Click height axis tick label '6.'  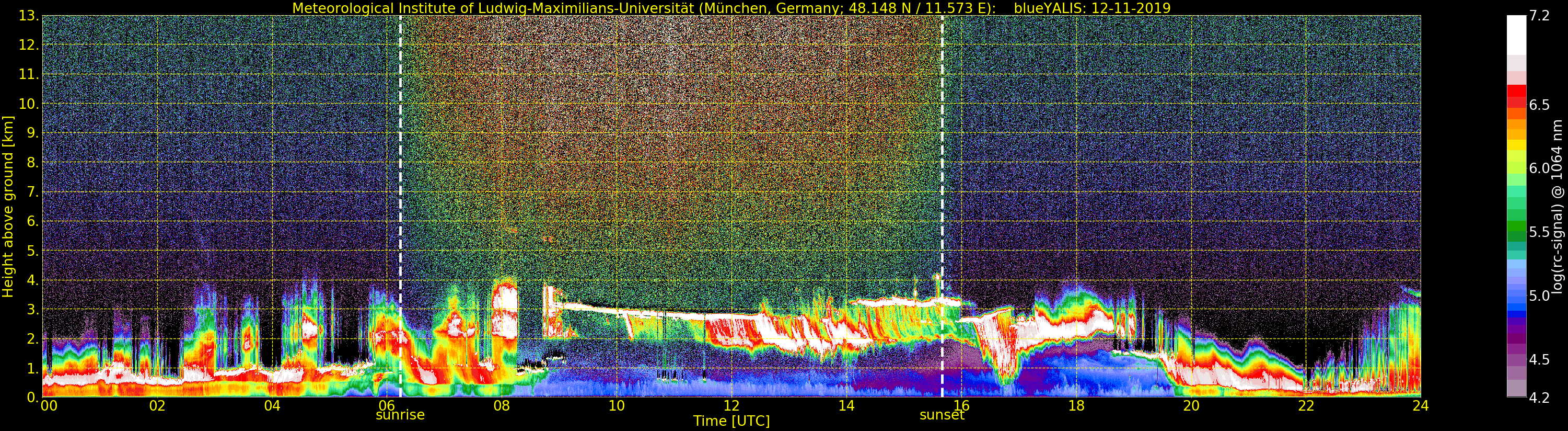pyautogui.click(x=32, y=221)
